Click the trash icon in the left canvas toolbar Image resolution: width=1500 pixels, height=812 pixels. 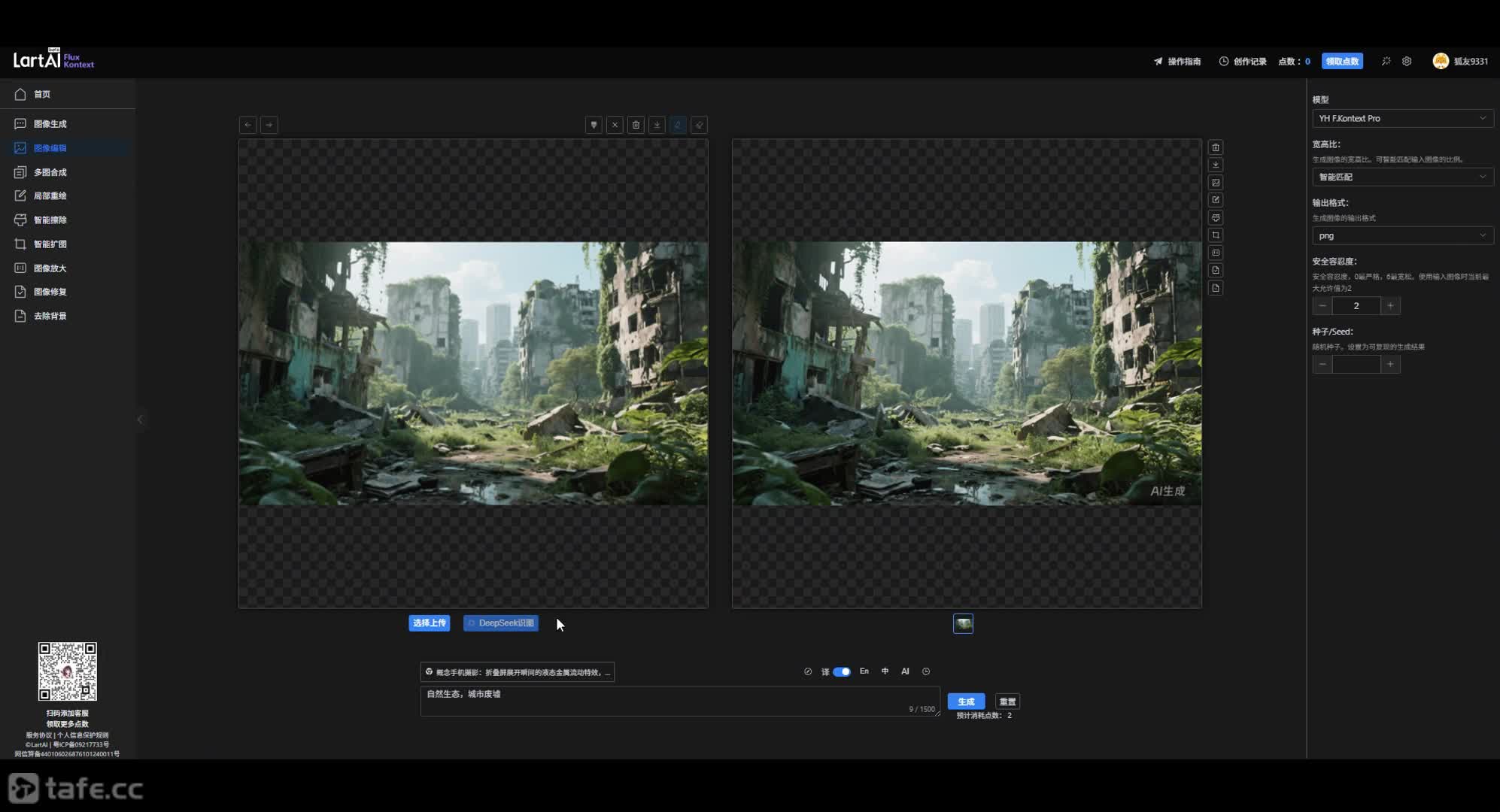click(x=636, y=125)
